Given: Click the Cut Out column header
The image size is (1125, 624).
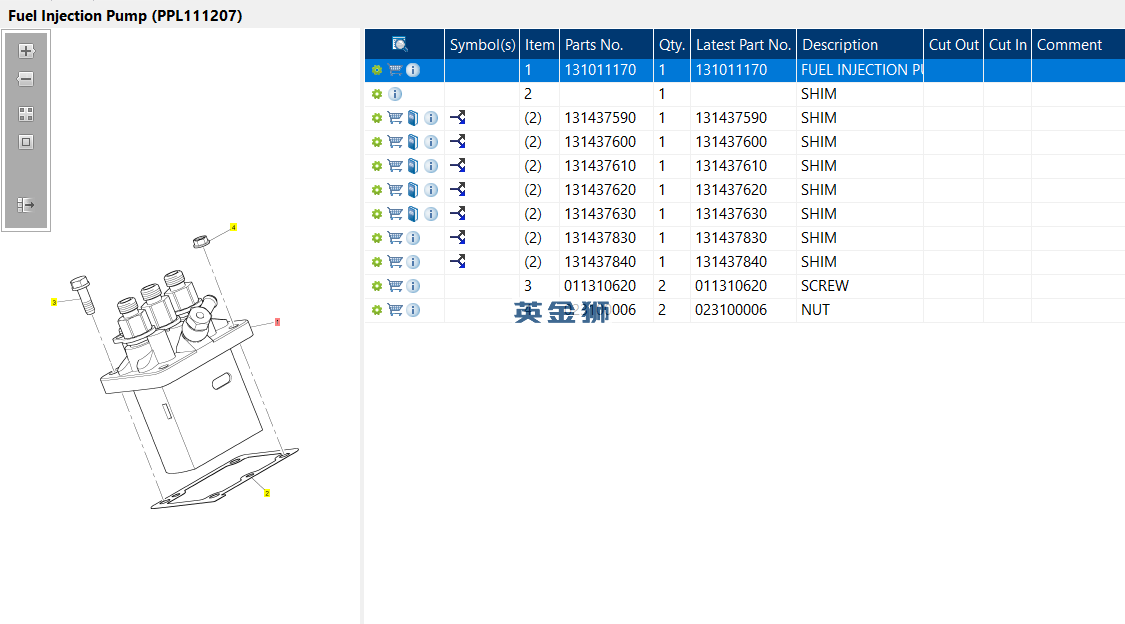Looking at the screenshot, I should pyautogui.click(x=953, y=44).
